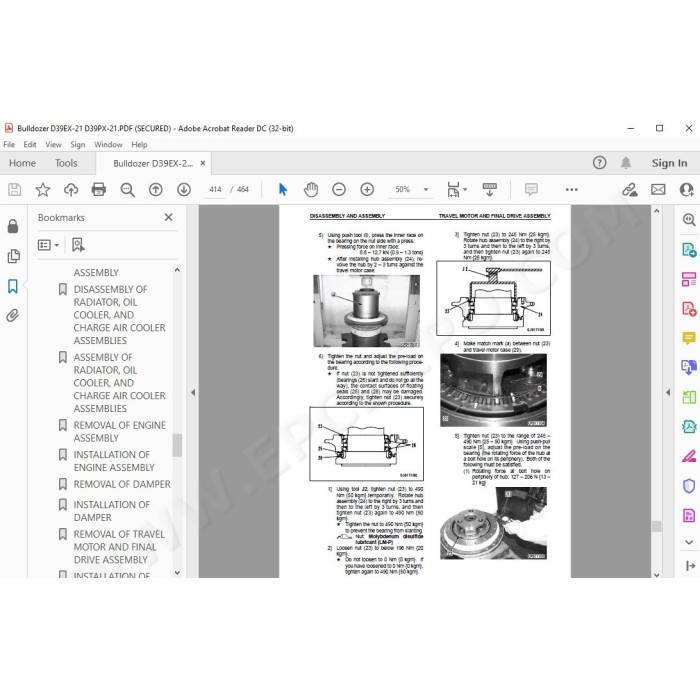Switch to the Tools tab
The image size is (700, 700).
click(66, 163)
